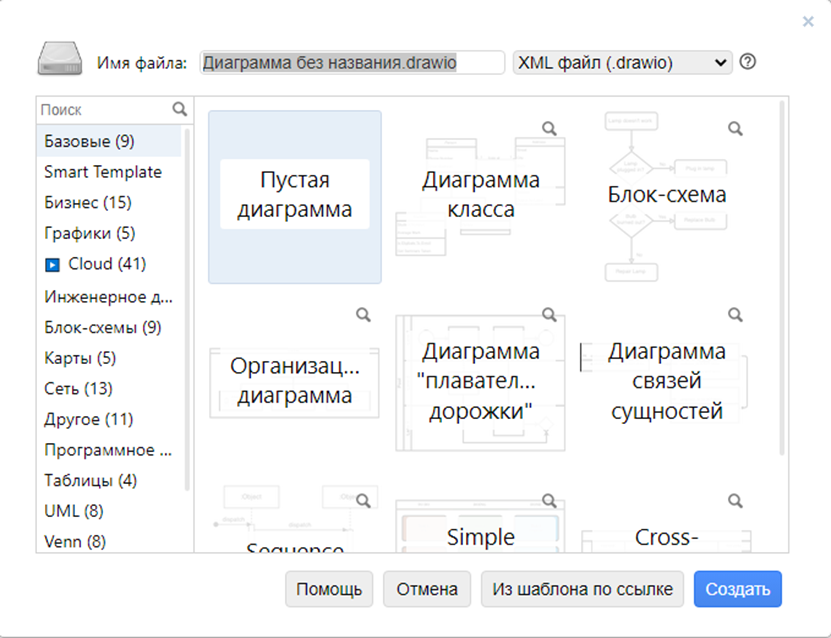Open preview of the swimlane diagram template
831x638 pixels.
coord(549,314)
